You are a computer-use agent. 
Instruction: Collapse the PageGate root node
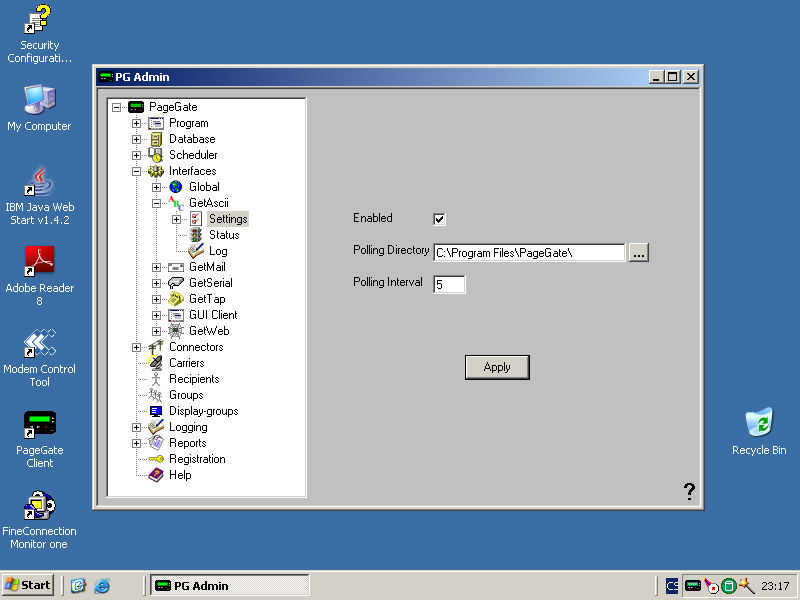(x=116, y=107)
